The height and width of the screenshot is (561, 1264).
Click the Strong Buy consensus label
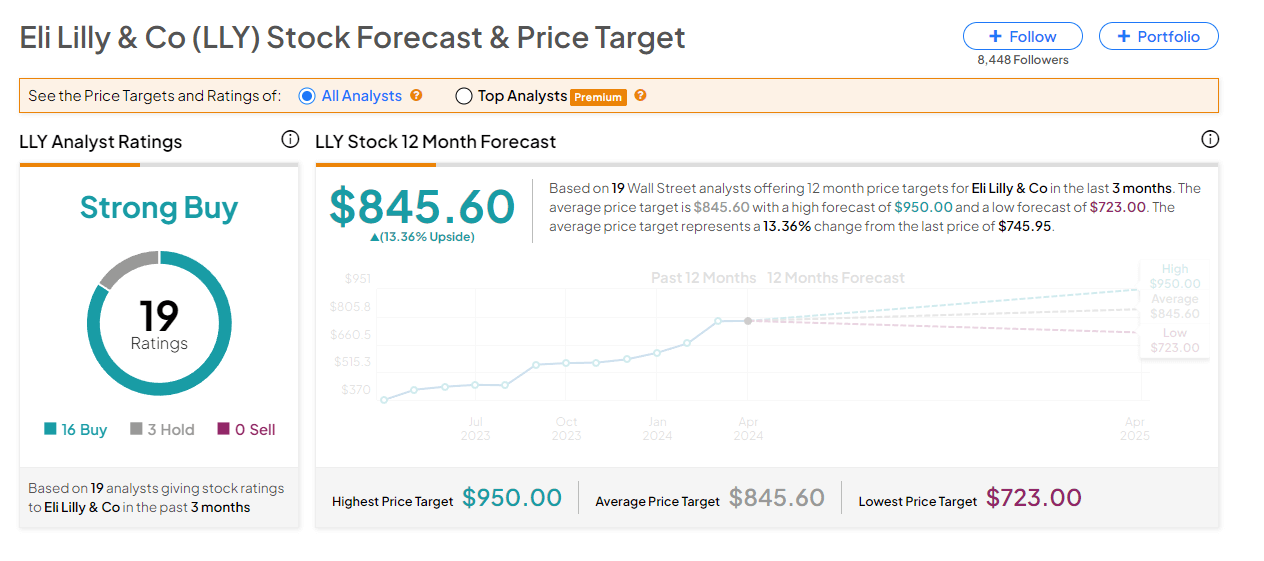click(x=159, y=208)
